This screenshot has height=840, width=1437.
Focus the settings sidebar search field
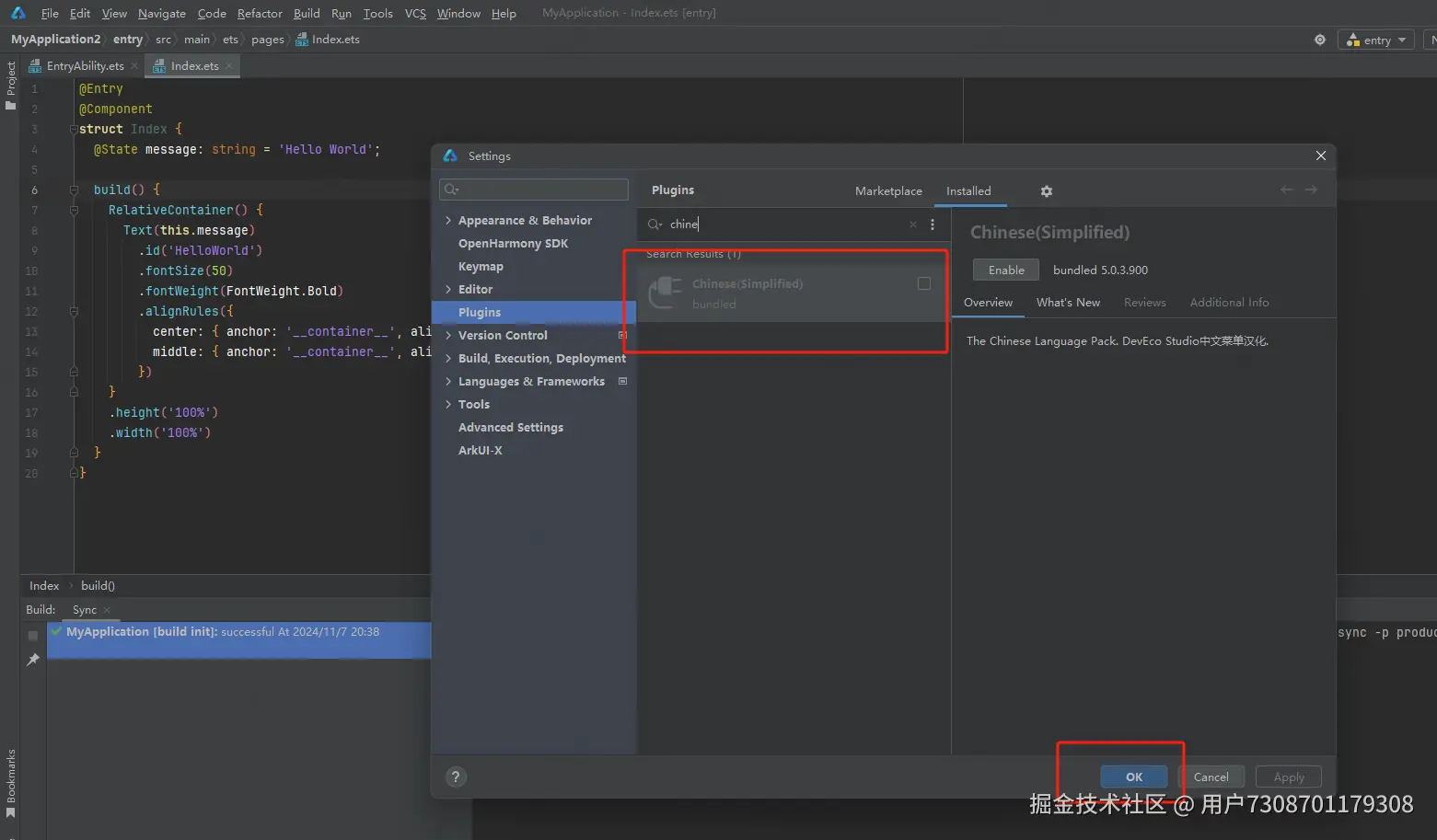(534, 190)
